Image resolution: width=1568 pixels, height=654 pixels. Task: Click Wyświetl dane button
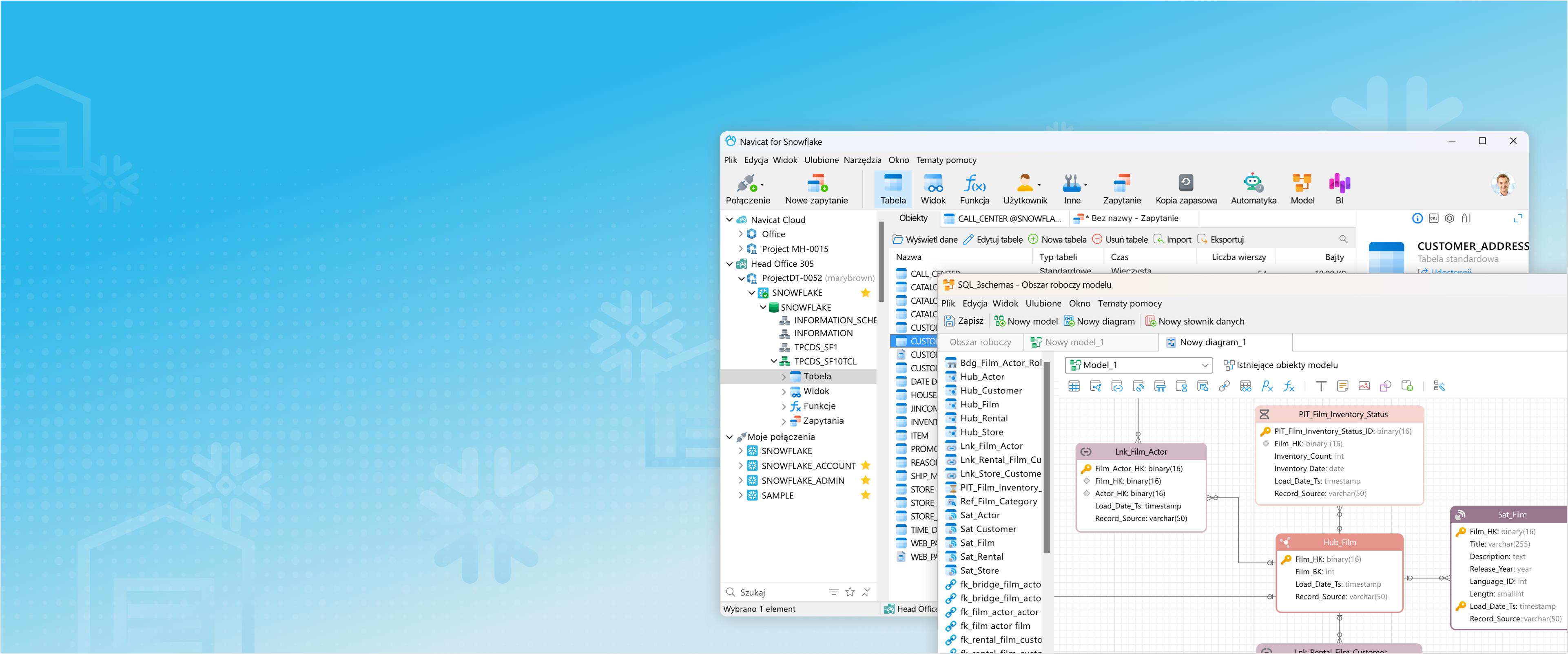(925, 239)
